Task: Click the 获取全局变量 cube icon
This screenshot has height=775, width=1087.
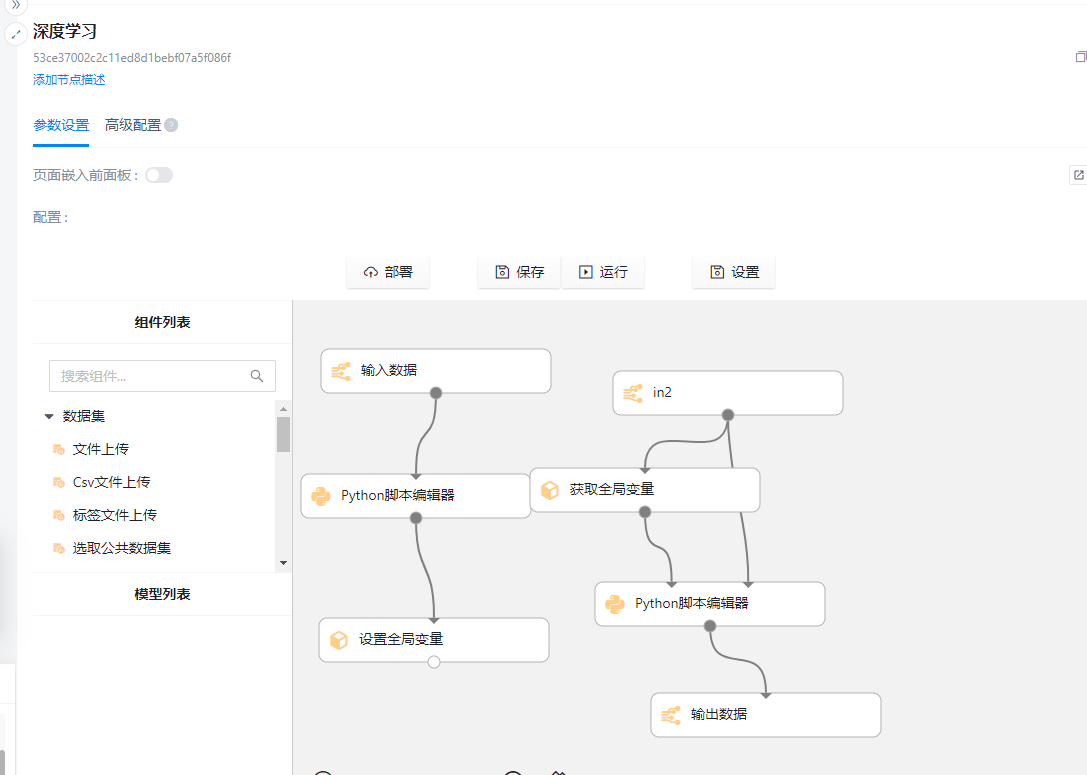Action: pyautogui.click(x=549, y=490)
